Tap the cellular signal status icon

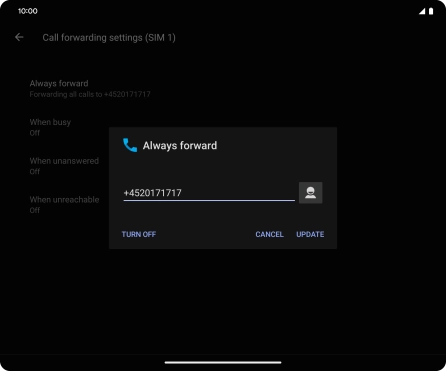pyautogui.click(x=422, y=11)
